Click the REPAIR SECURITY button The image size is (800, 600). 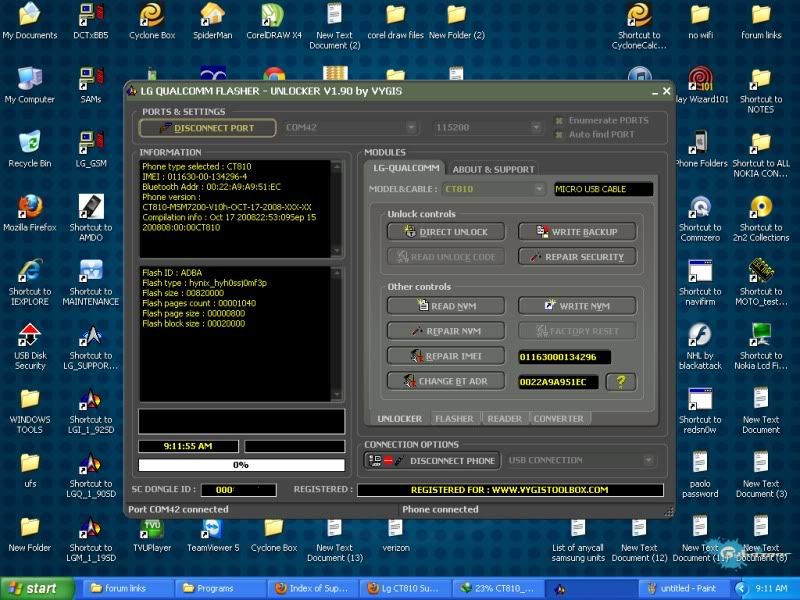(577, 257)
